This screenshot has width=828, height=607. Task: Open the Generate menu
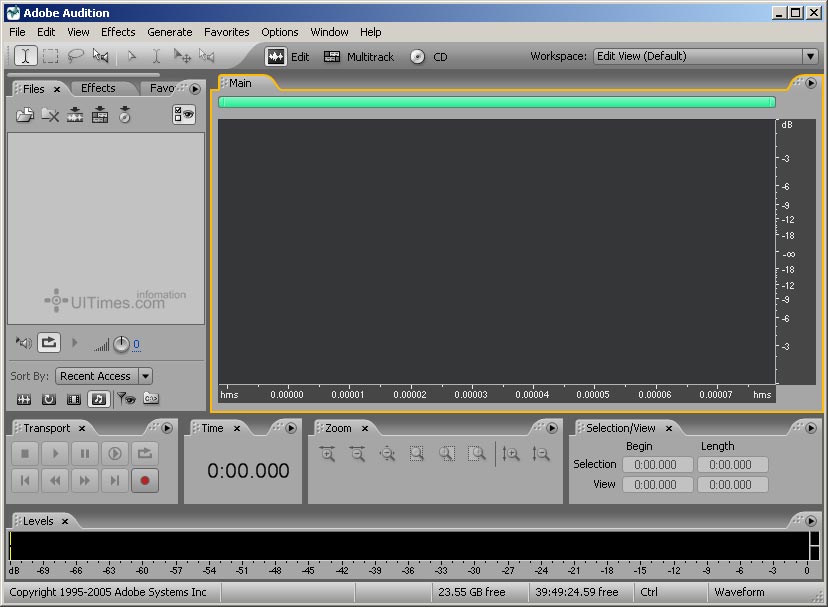tap(170, 32)
